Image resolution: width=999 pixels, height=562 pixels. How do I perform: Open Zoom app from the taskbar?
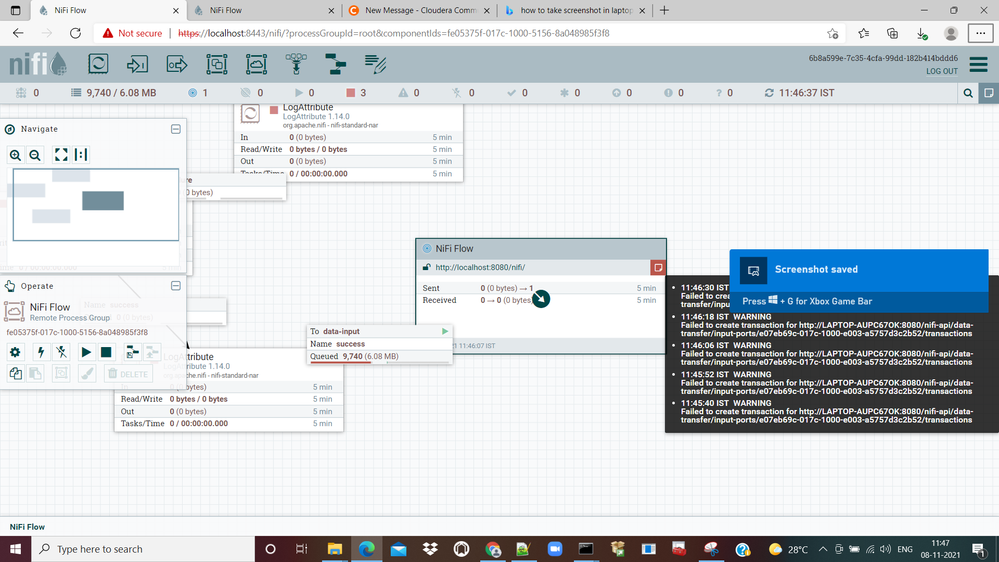click(x=555, y=549)
